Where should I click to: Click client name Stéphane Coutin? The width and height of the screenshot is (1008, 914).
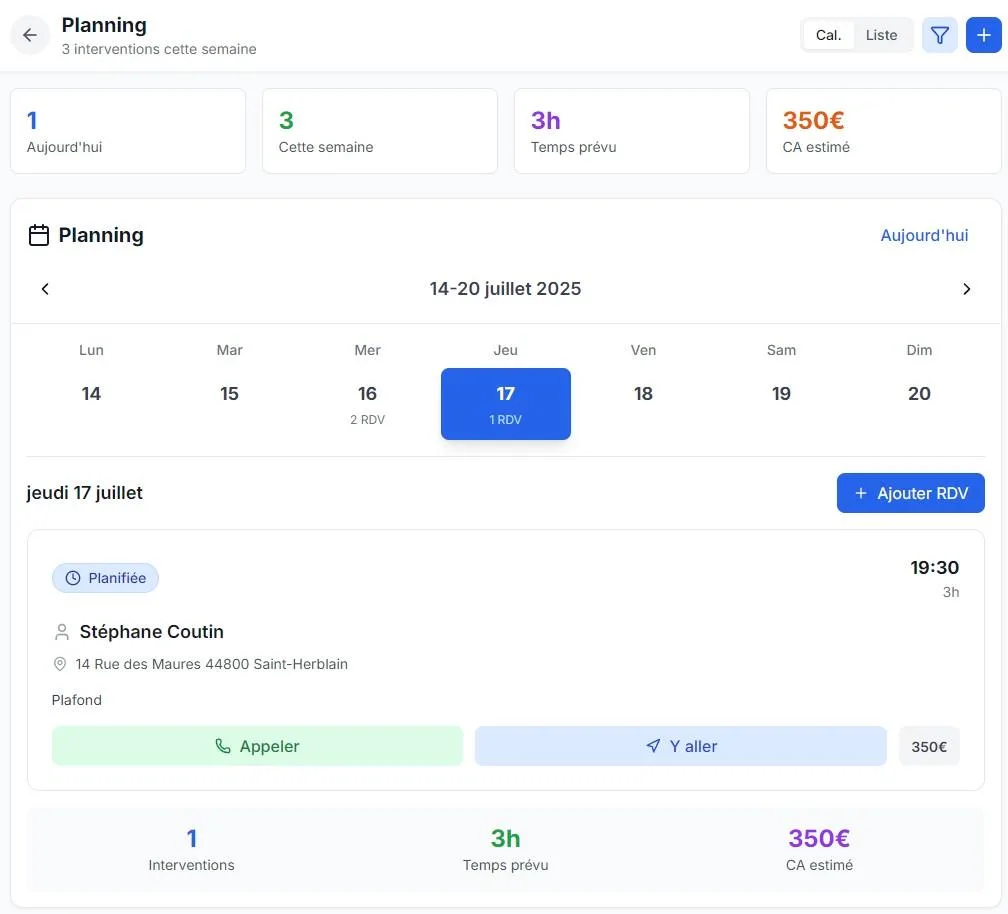click(x=152, y=632)
